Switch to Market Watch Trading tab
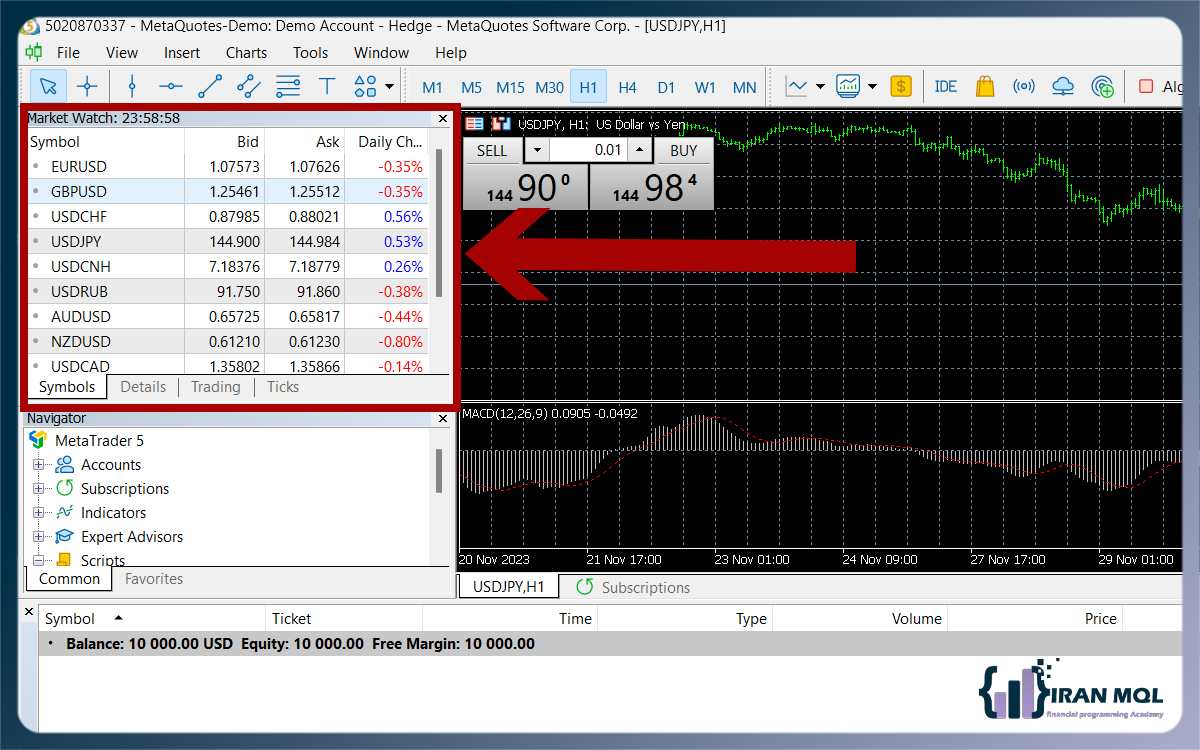 tap(216, 387)
